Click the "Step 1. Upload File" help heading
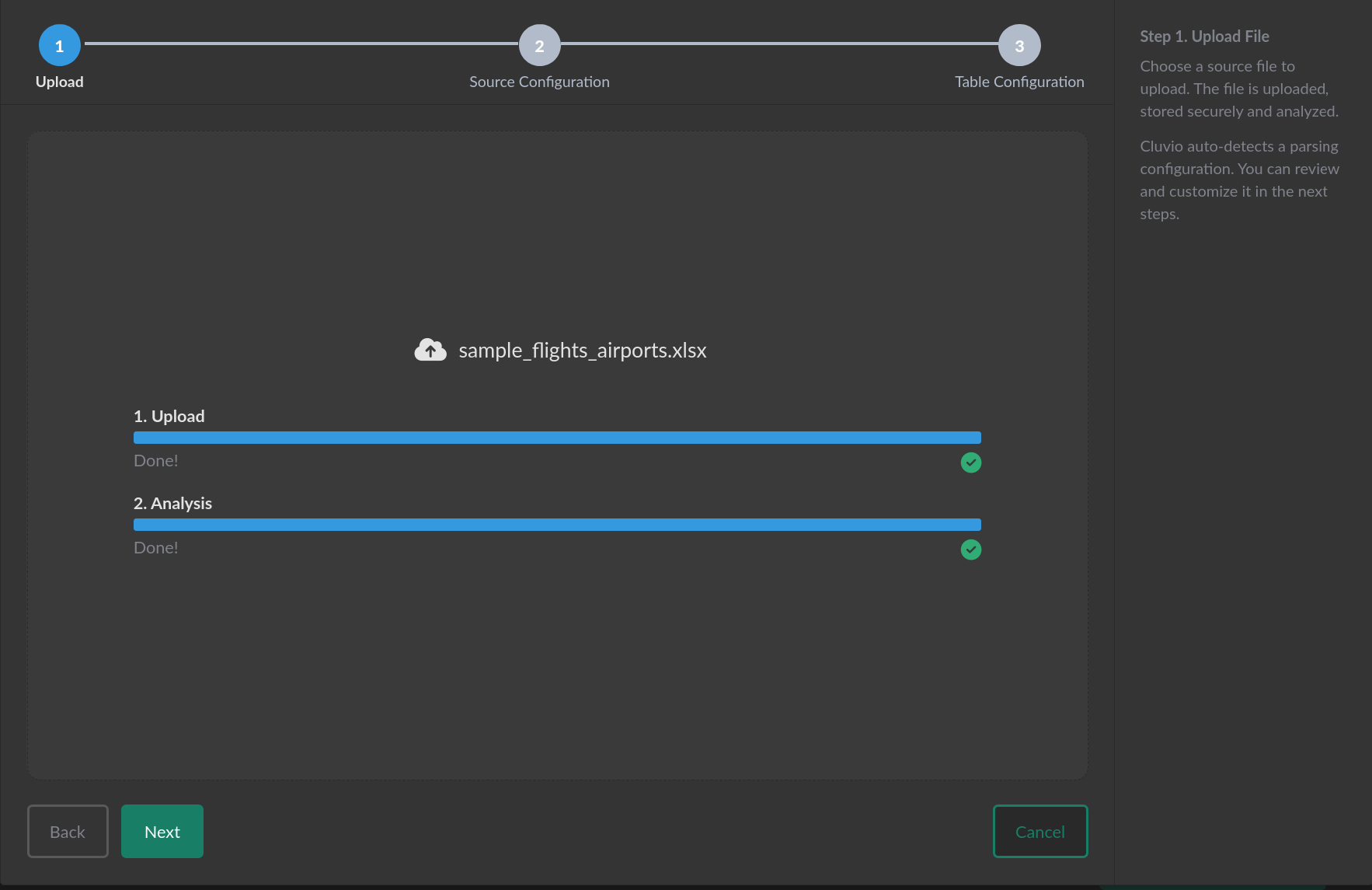The image size is (1372, 890). [x=1204, y=37]
